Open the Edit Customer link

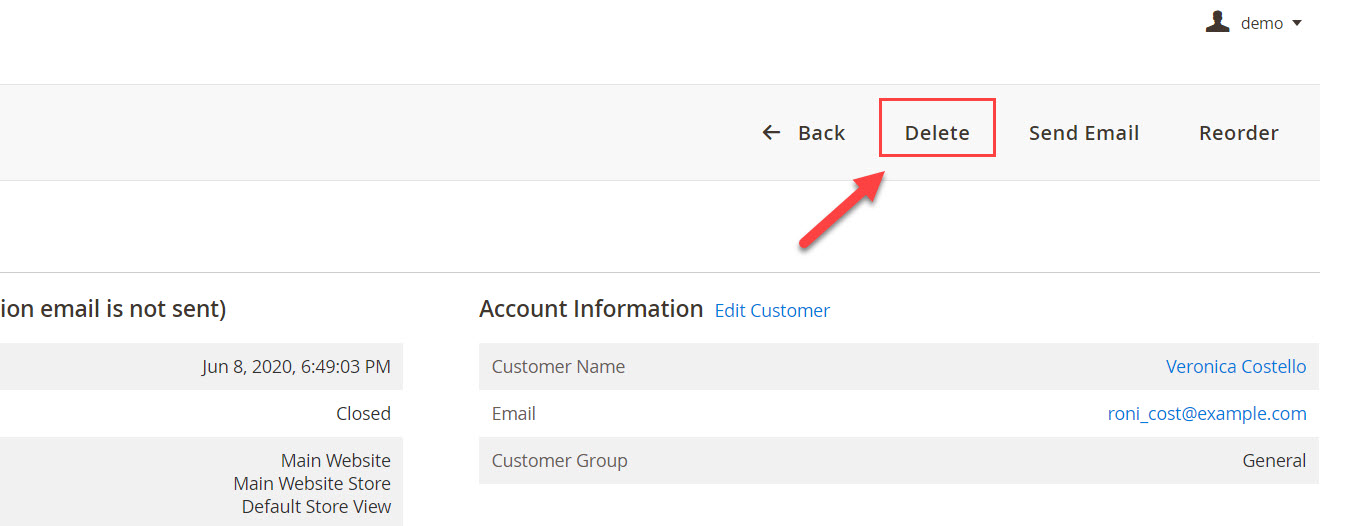pyautogui.click(x=772, y=310)
